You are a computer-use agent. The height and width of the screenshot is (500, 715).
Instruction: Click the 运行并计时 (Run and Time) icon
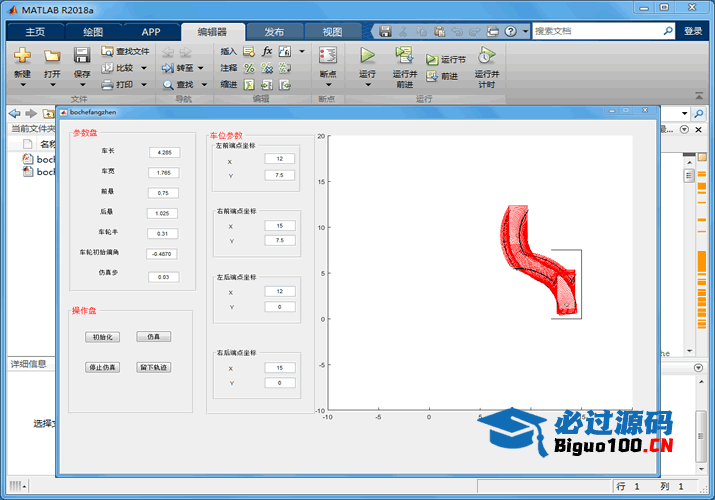click(x=486, y=55)
